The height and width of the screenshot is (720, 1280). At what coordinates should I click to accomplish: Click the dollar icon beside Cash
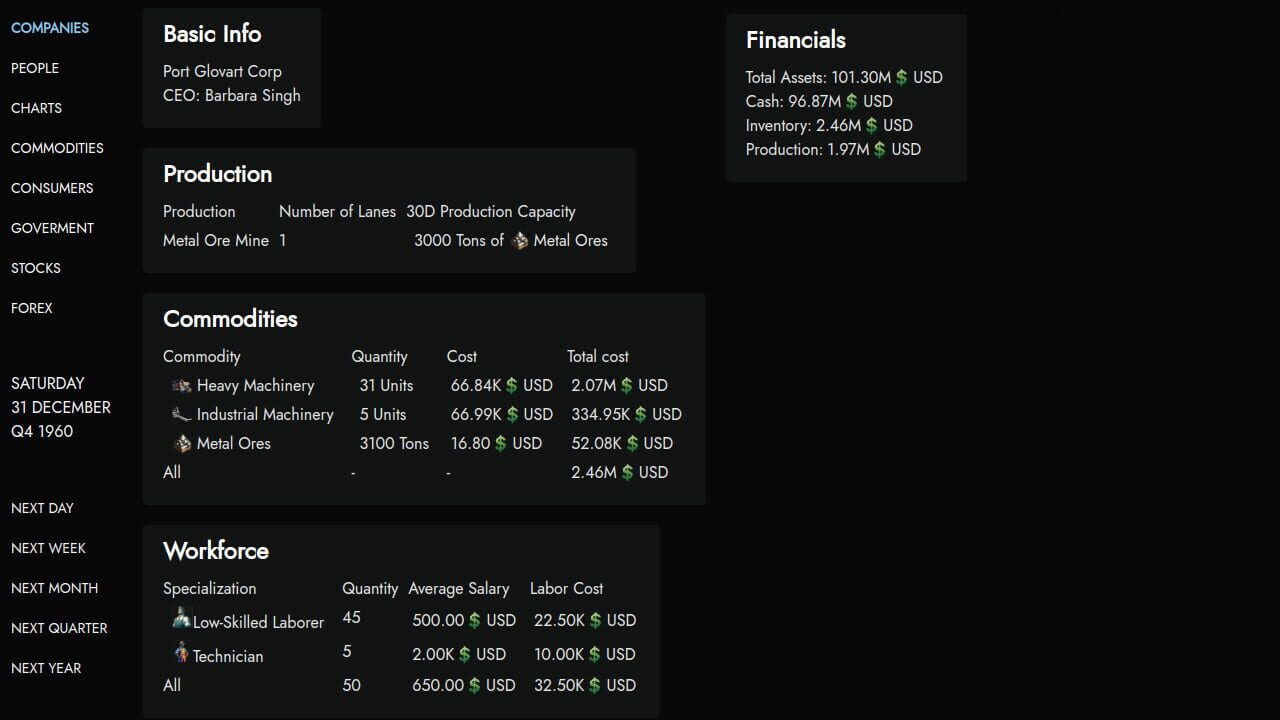pyautogui.click(x=852, y=101)
